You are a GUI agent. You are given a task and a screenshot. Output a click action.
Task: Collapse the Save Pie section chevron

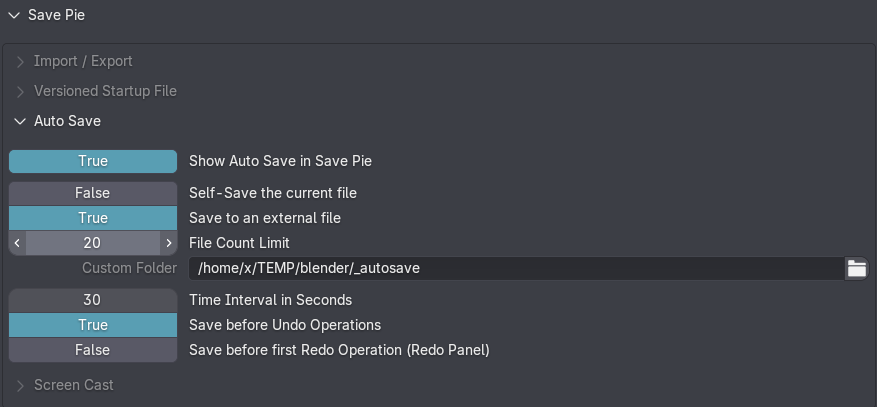pyautogui.click(x=13, y=15)
